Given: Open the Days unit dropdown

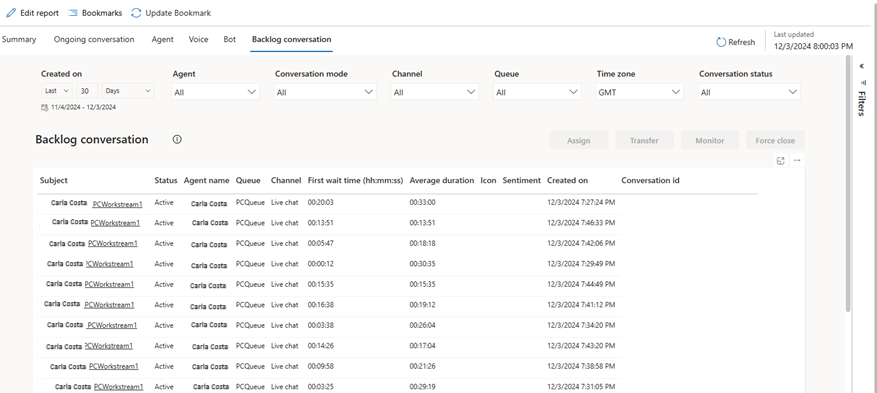Looking at the screenshot, I should [x=128, y=91].
